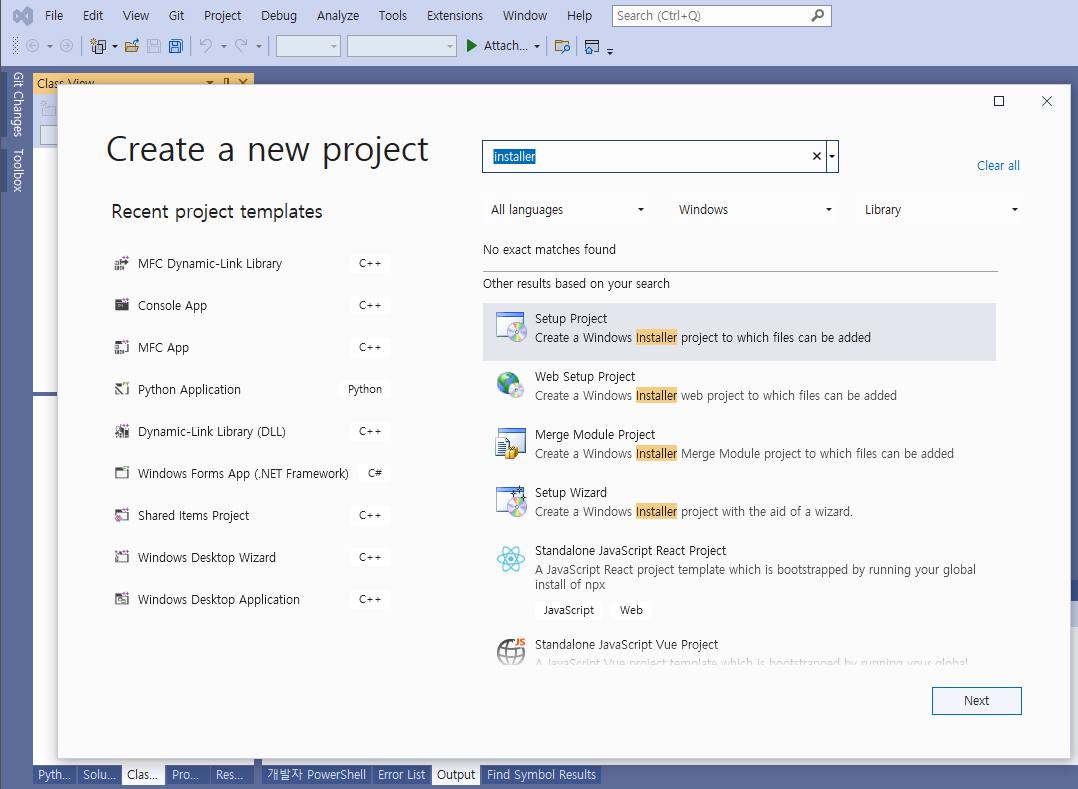This screenshot has width=1078, height=789.
Task: Open the Tools menu
Action: (393, 15)
